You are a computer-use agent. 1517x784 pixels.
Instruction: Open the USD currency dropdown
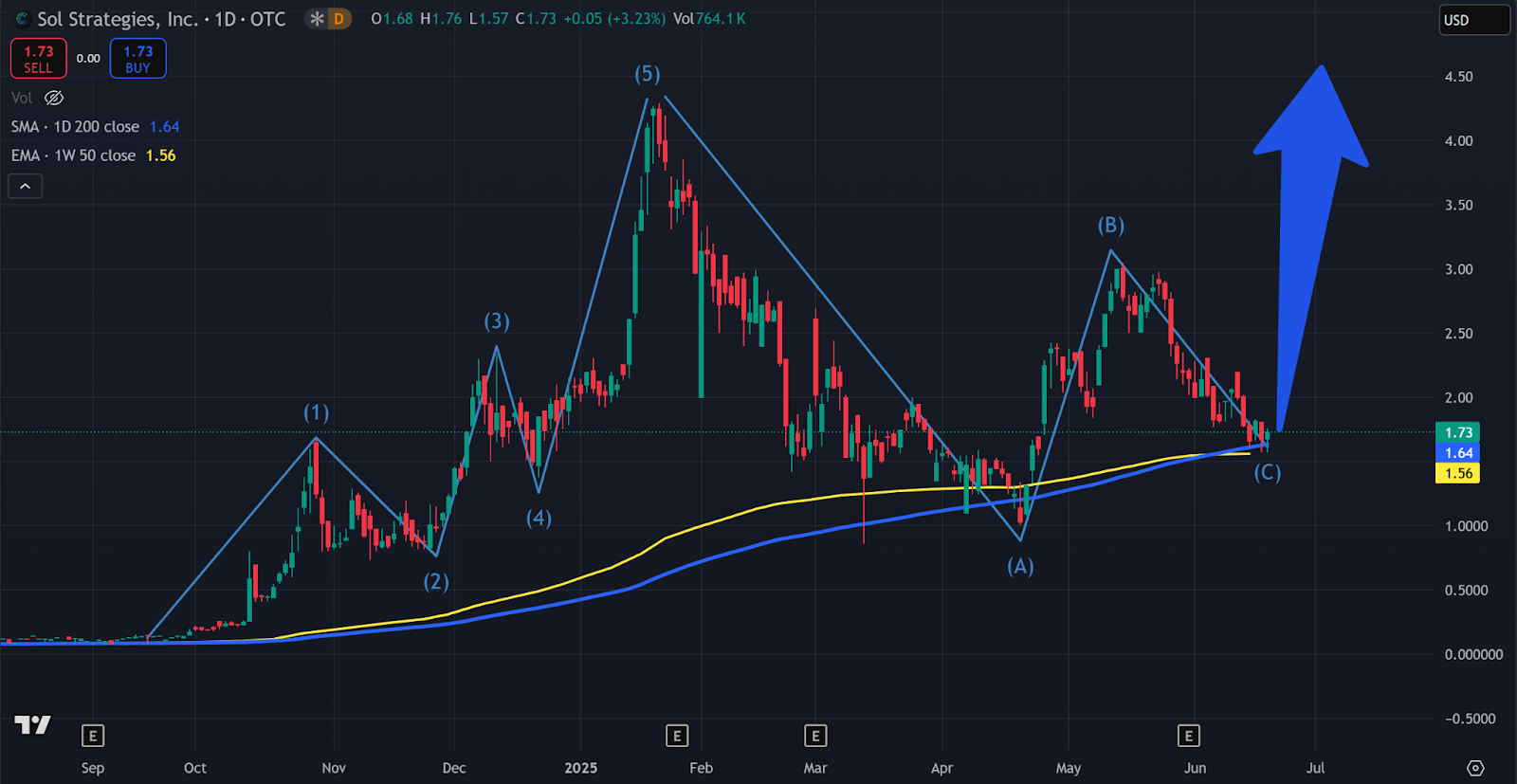click(x=1474, y=20)
